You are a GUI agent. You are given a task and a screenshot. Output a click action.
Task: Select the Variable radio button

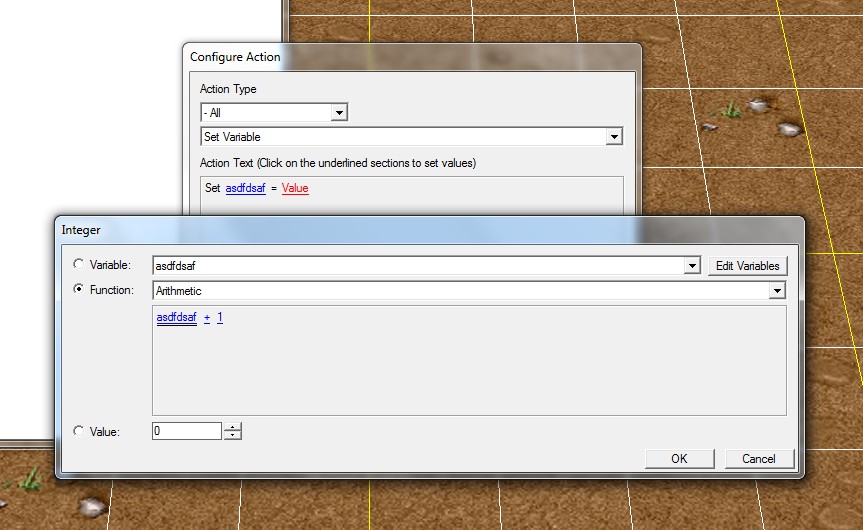[x=79, y=264]
